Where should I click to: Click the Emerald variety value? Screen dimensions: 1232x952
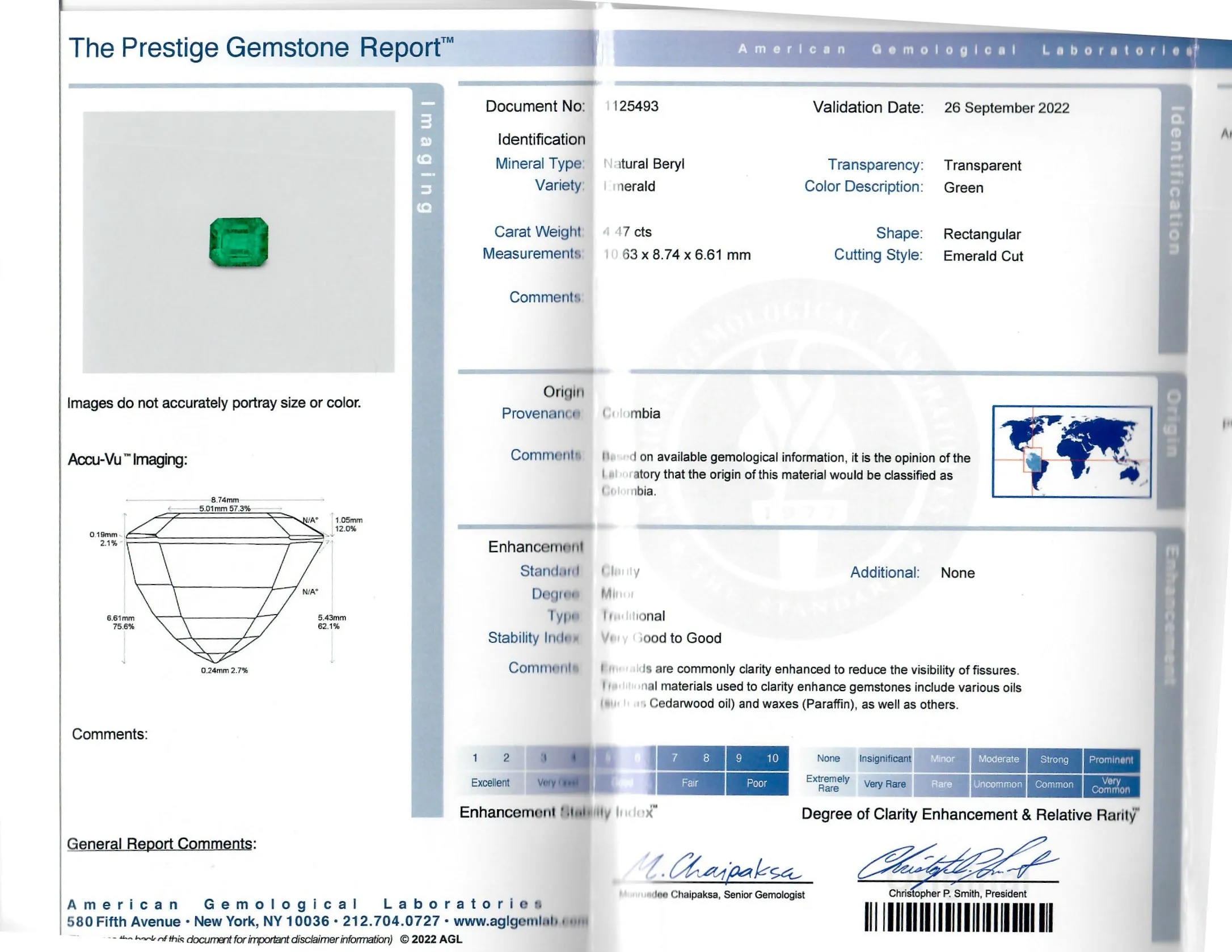(629, 187)
